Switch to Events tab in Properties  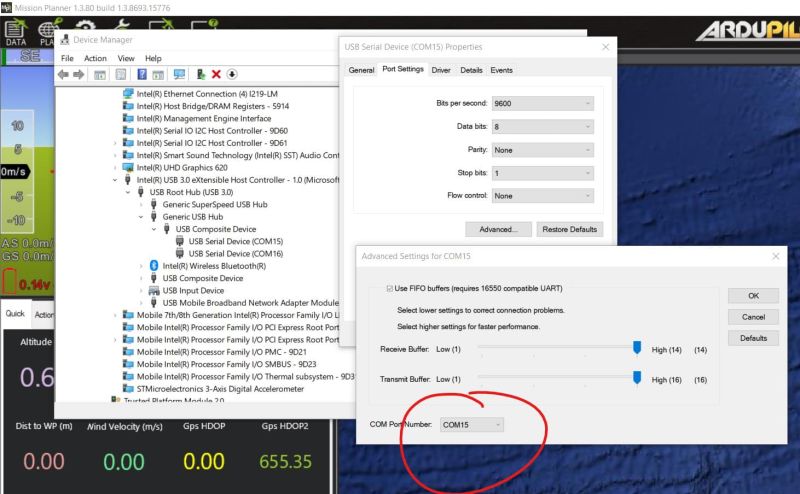tap(502, 70)
